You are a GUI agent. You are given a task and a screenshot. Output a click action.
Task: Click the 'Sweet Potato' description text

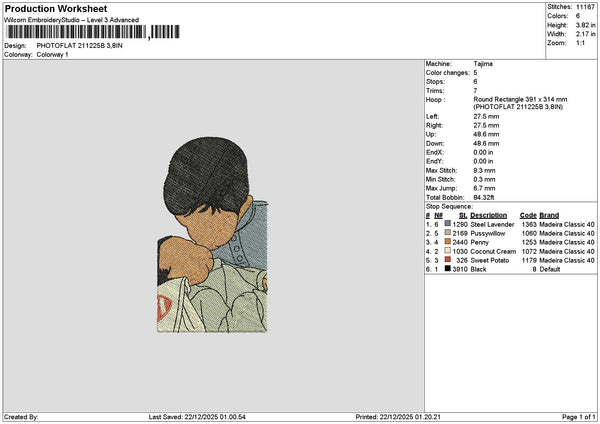click(489, 260)
